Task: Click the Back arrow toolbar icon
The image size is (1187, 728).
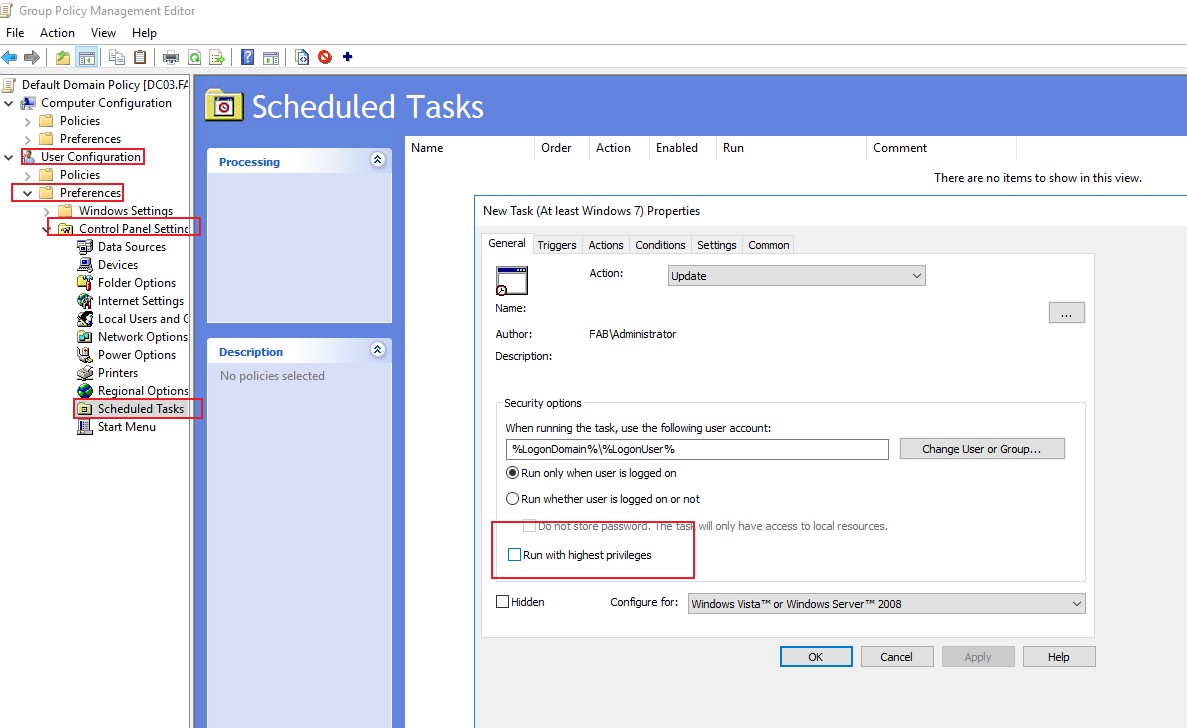Action: click(10, 58)
